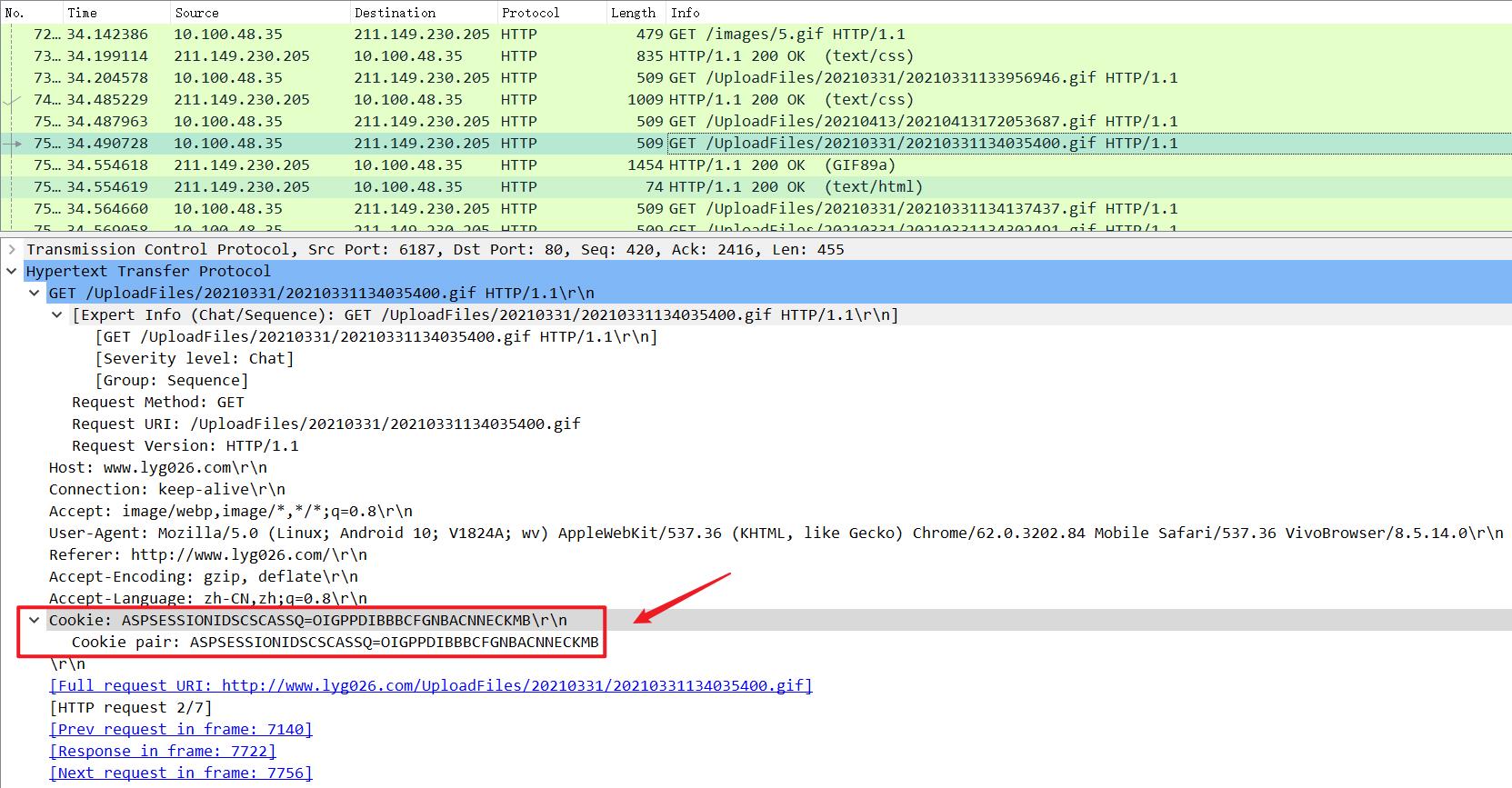Screen dimensions: 1512x788
Task: Sort packets by the Time column header
Action: point(115,13)
